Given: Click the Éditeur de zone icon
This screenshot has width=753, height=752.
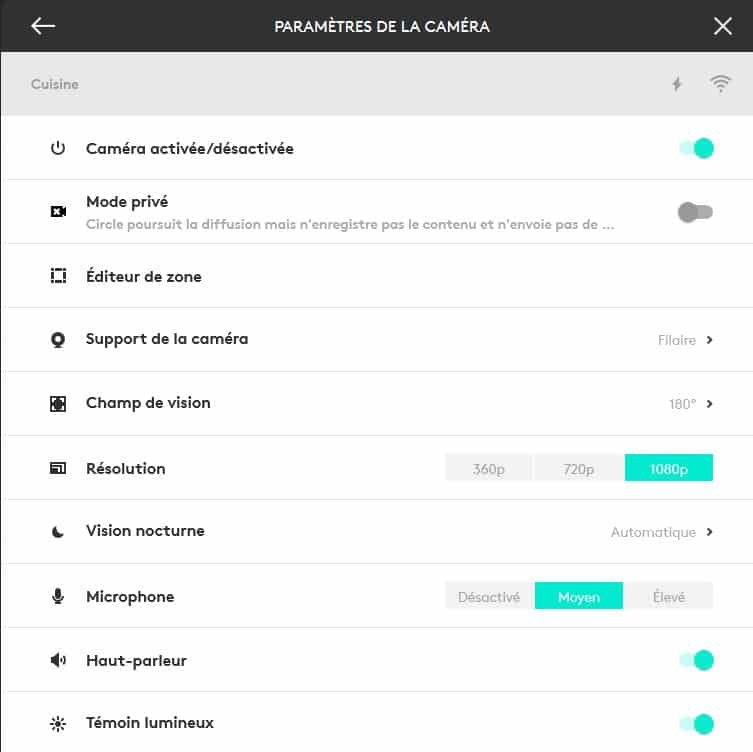Looking at the screenshot, I should [x=58, y=276].
